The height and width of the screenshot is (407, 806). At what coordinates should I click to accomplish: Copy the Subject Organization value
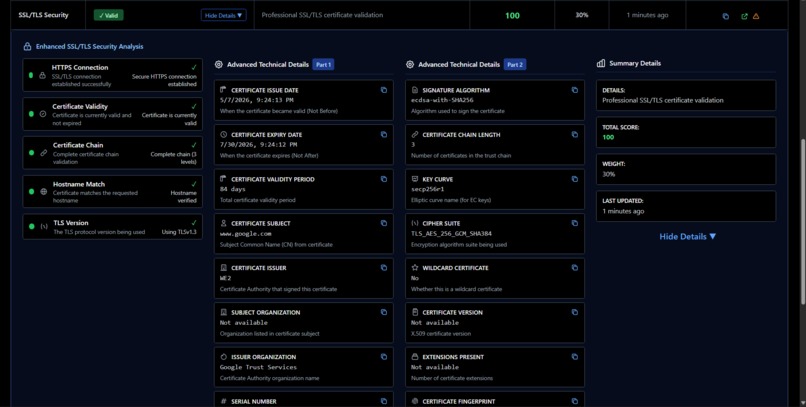383,312
